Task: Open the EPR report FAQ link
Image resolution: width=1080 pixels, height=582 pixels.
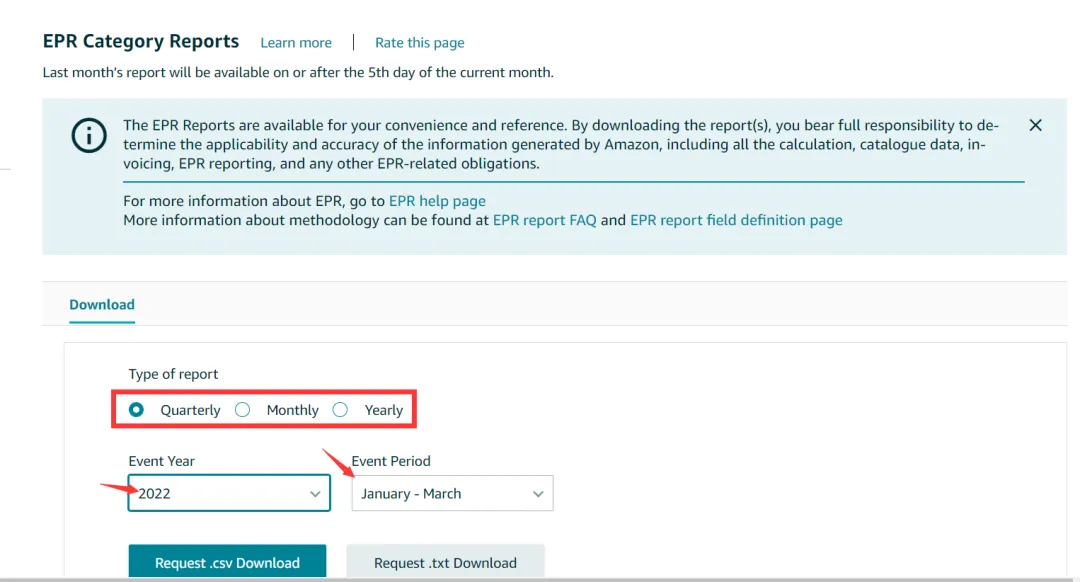Action: point(545,220)
